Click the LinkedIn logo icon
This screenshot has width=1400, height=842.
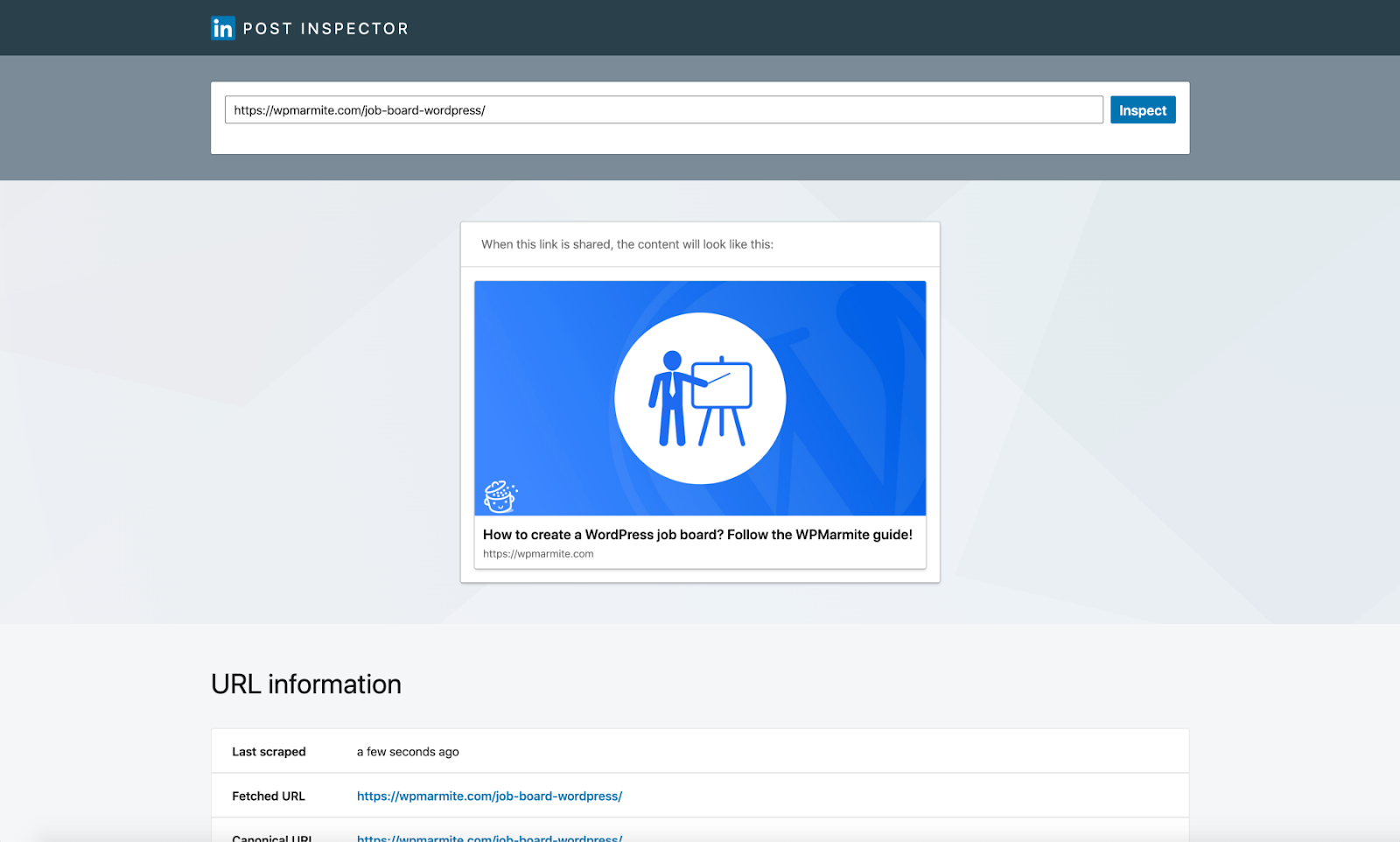tap(223, 28)
